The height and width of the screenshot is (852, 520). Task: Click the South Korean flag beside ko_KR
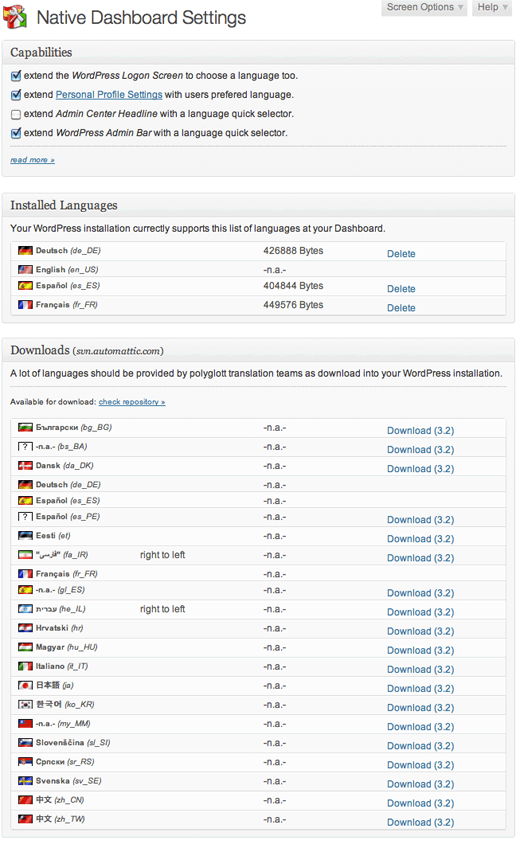[25, 705]
